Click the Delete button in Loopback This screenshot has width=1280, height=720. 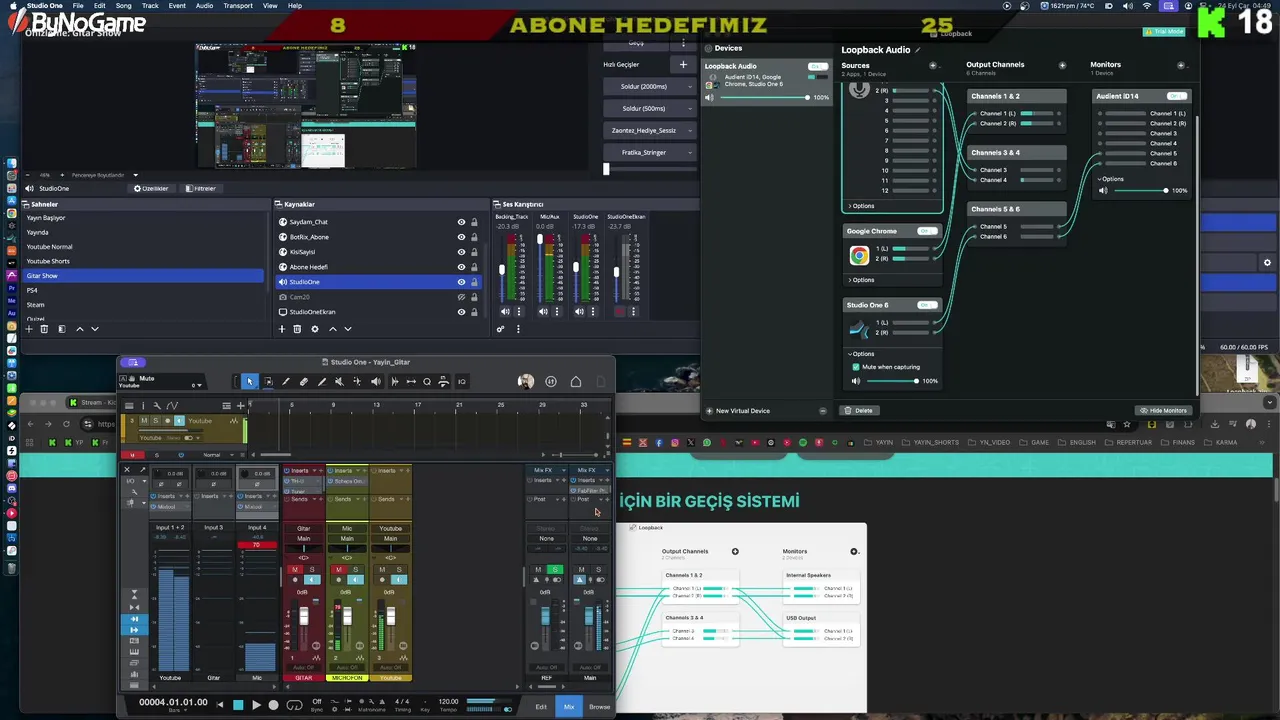(x=859, y=410)
